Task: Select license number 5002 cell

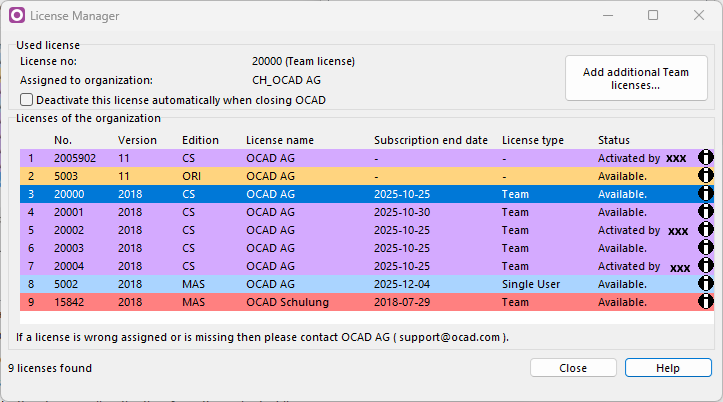Action: 66,284
